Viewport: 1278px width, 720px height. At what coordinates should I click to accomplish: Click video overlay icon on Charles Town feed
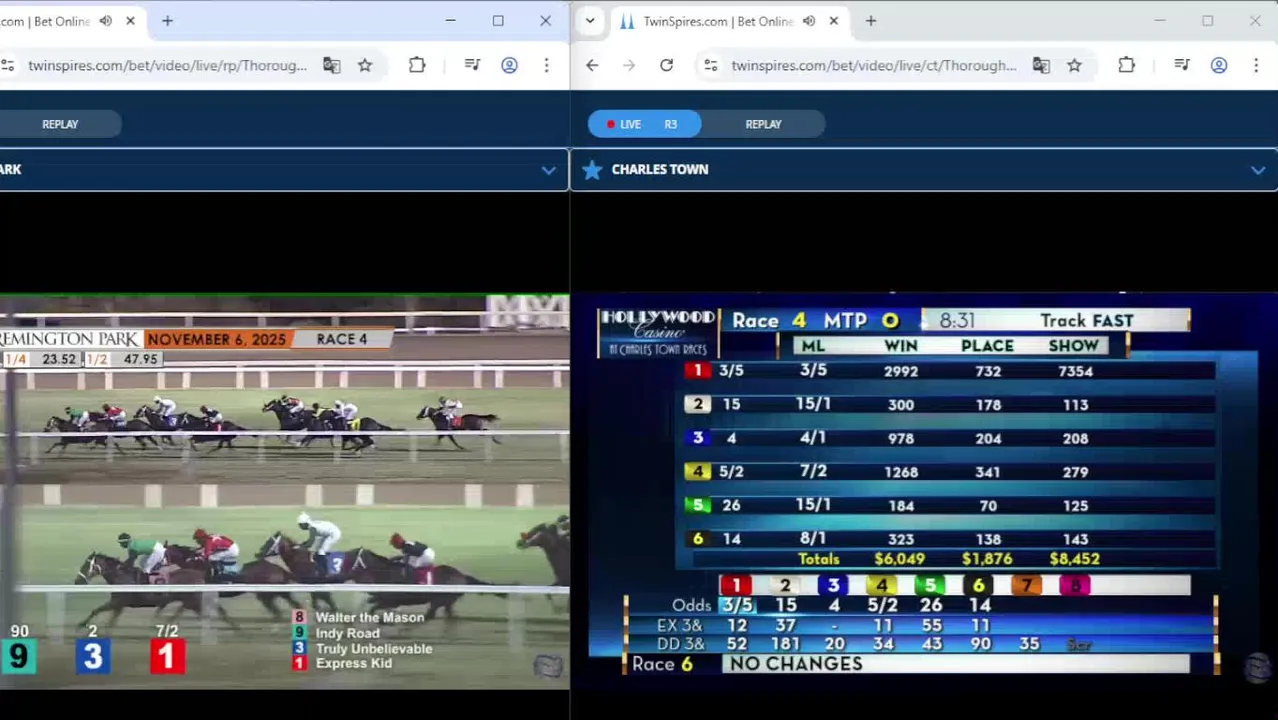point(1258,667)
